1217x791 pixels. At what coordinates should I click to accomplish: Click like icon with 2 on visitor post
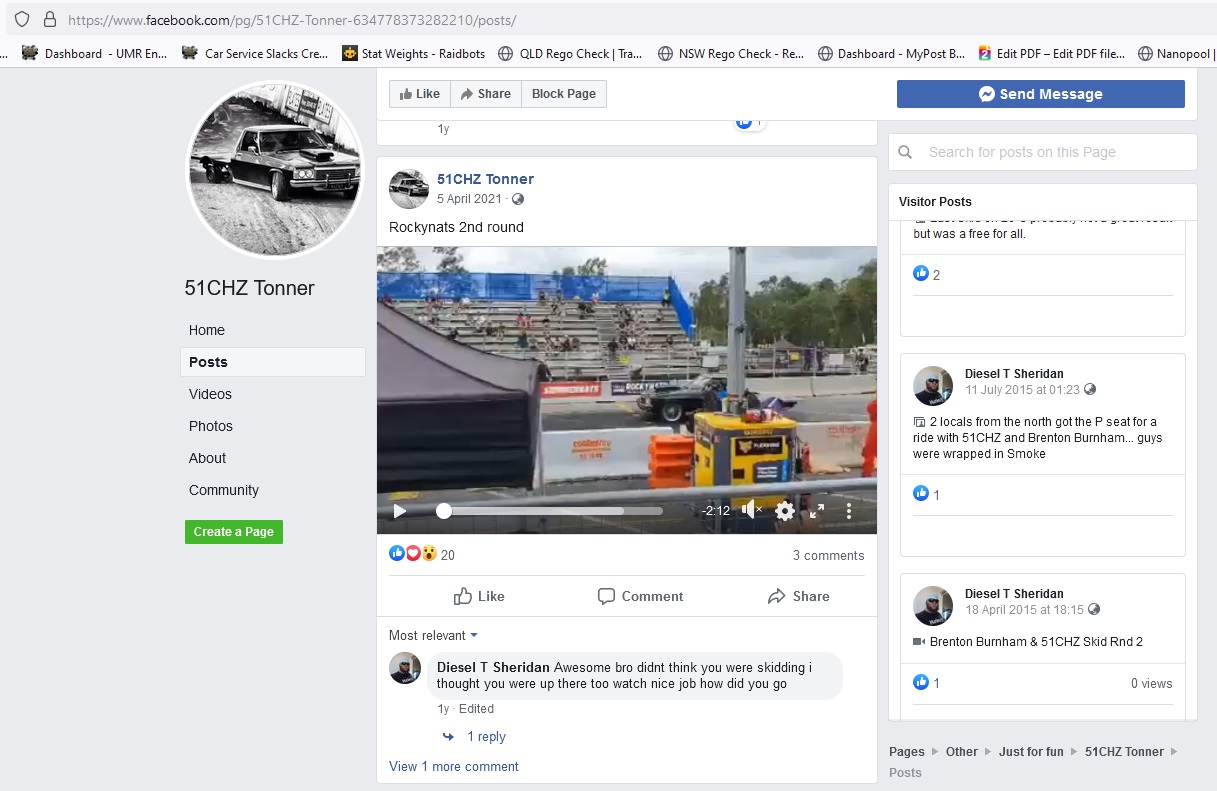[921, 273]
